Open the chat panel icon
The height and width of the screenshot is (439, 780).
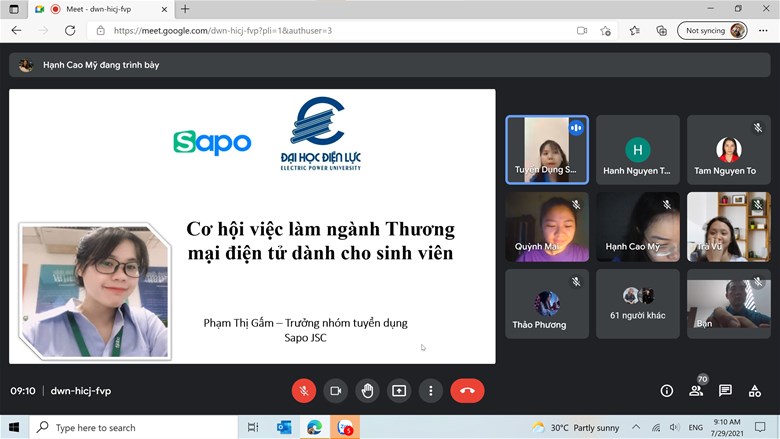pyautogui.click(x=725, y=391)
